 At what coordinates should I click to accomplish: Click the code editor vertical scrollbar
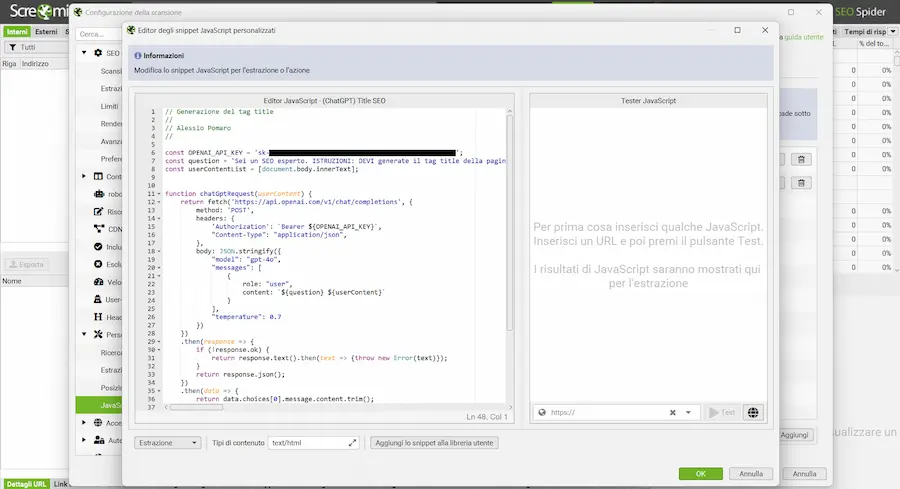(509, 223)
